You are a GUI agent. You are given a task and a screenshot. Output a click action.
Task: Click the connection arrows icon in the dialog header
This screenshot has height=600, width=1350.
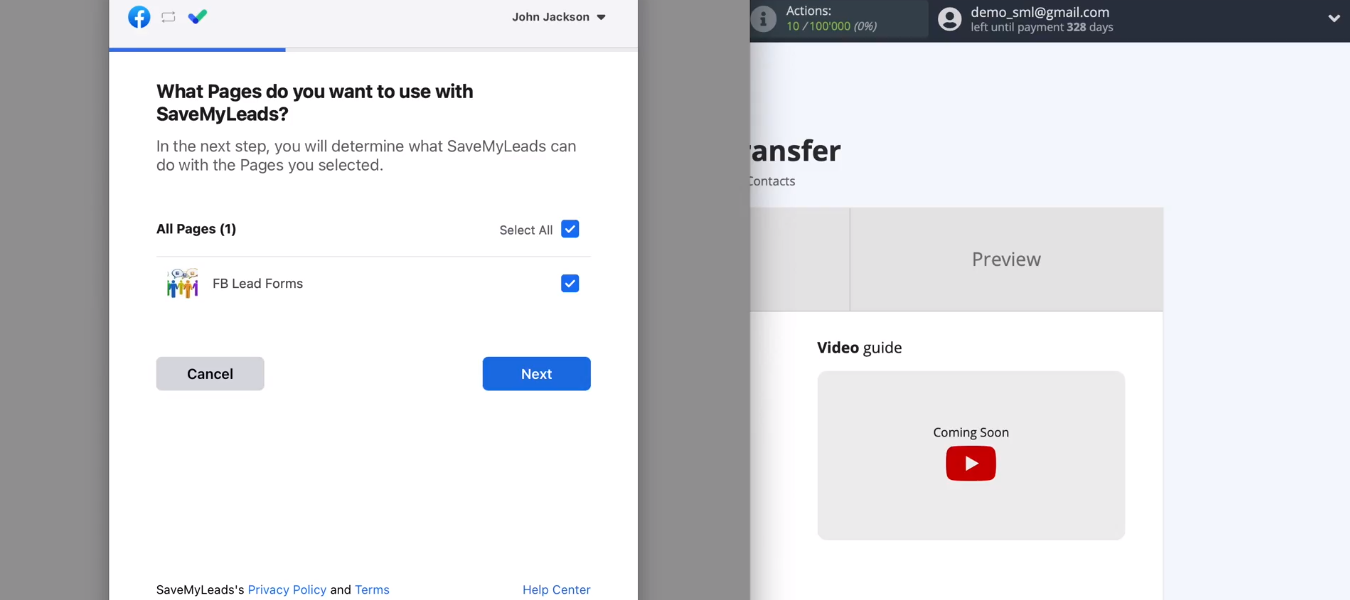[168, 17]
